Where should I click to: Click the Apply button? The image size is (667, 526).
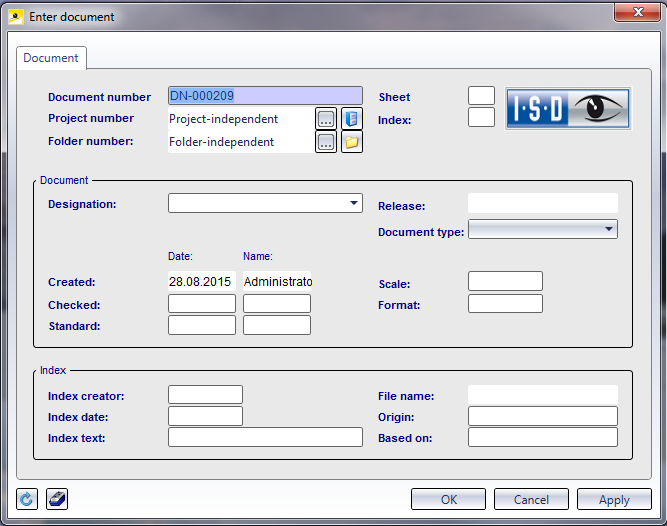614,499
